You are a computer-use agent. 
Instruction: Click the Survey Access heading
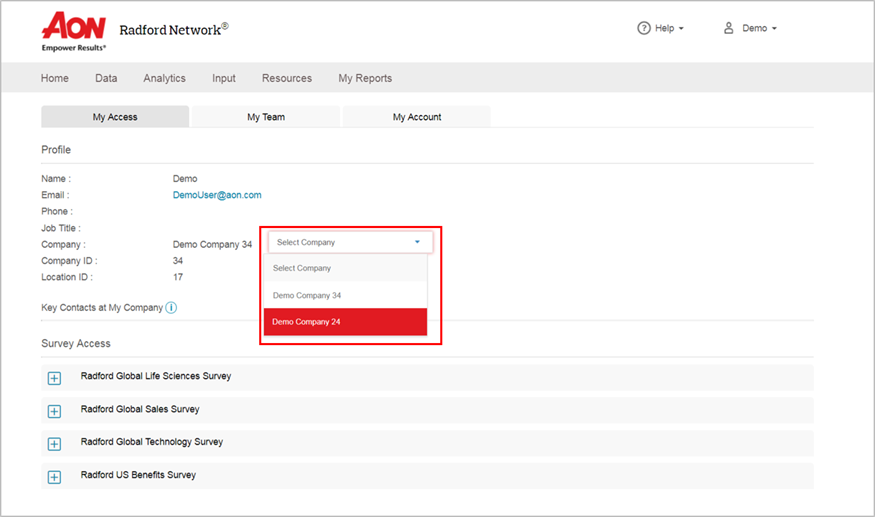(x=76, y=343)
